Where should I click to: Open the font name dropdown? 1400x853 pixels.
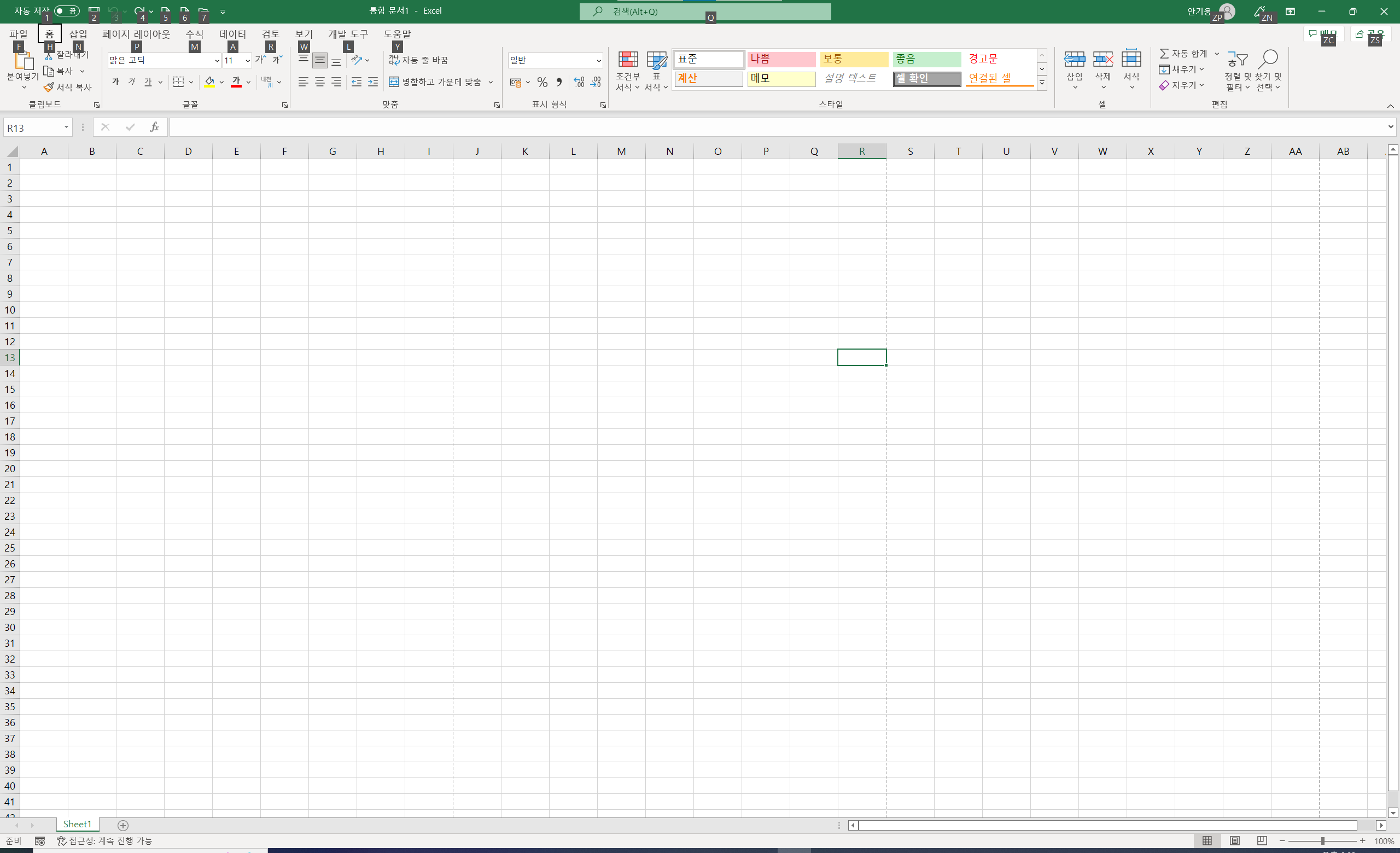(x=217, y=60)
